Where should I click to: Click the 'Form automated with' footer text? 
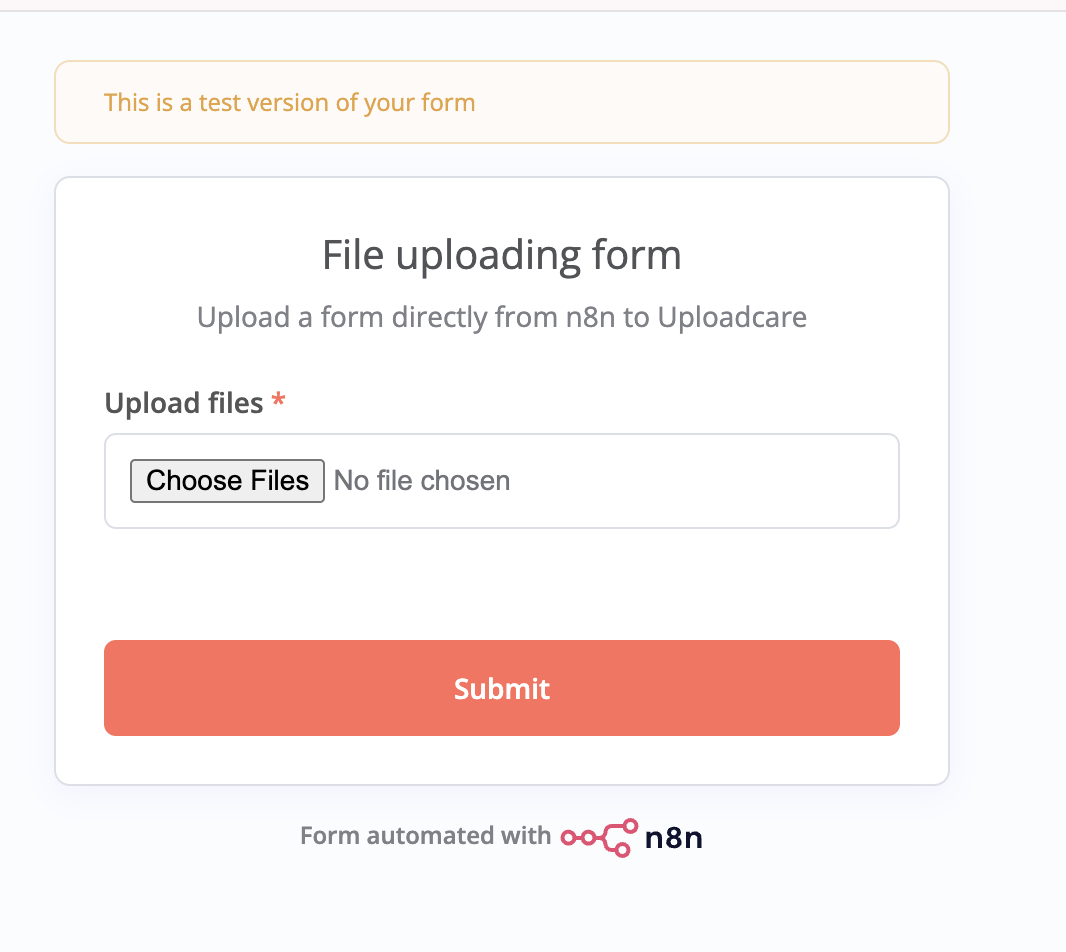(x=427, y=836)
